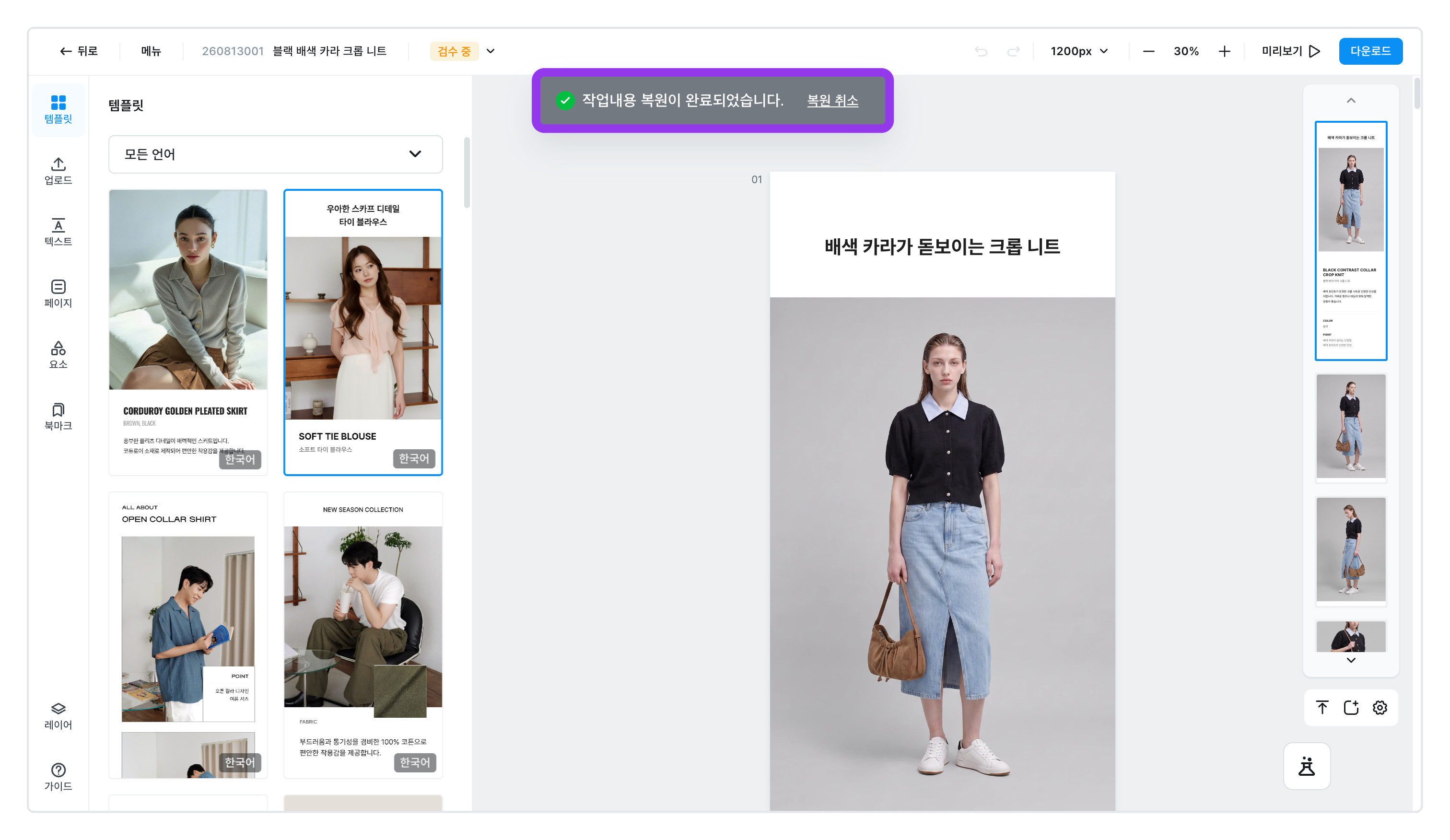The width and height of the screenshot is (1450, 840).
Task: Select the canvas heading 배색 카라가 돋보이는 크롭 니트
Action: point(942,247)
